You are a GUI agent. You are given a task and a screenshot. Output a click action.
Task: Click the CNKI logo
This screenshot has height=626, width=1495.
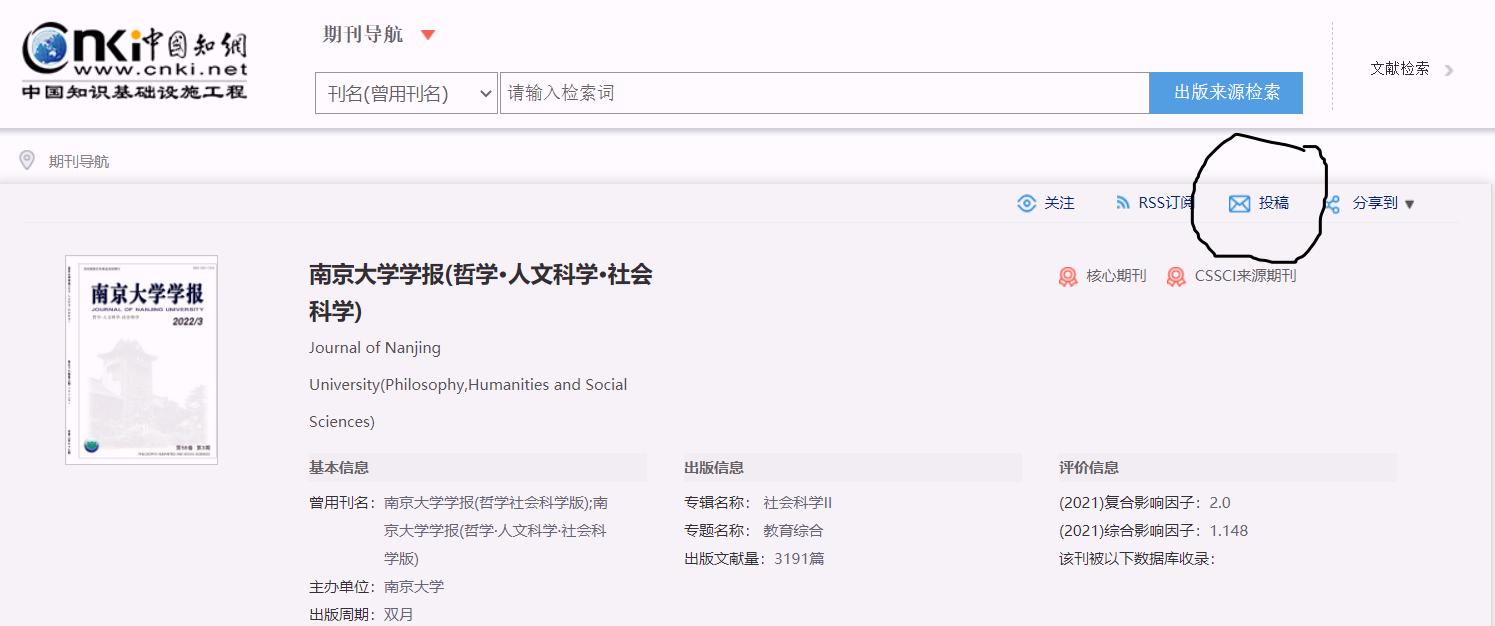click(135, 62)
